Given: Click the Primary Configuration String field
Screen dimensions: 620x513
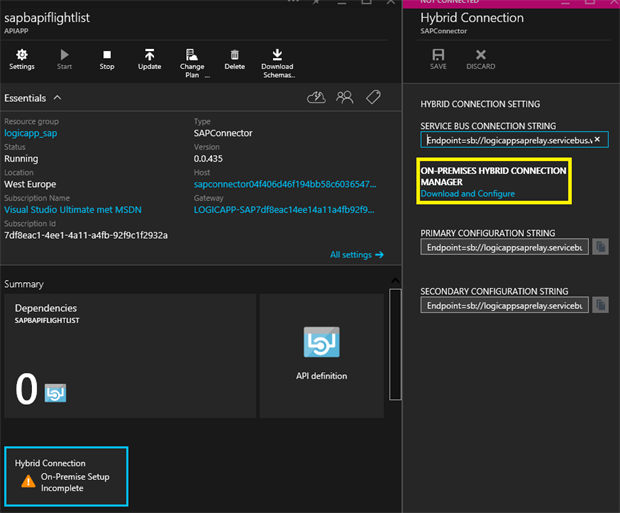Looking at the screenshot, I should pos(505,247).
